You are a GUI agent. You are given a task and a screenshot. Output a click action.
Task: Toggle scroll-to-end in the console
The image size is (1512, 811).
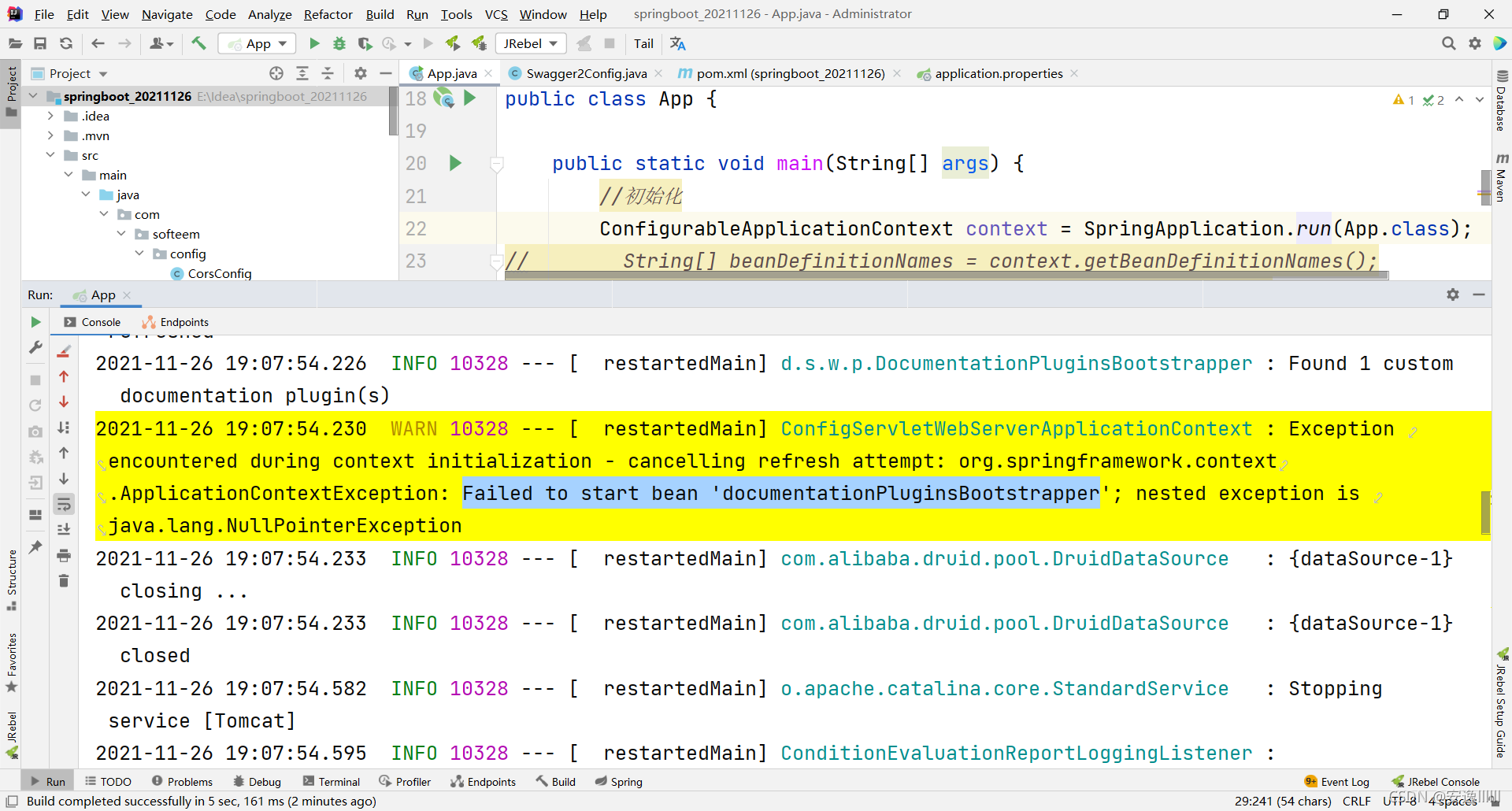pos(64,528)
